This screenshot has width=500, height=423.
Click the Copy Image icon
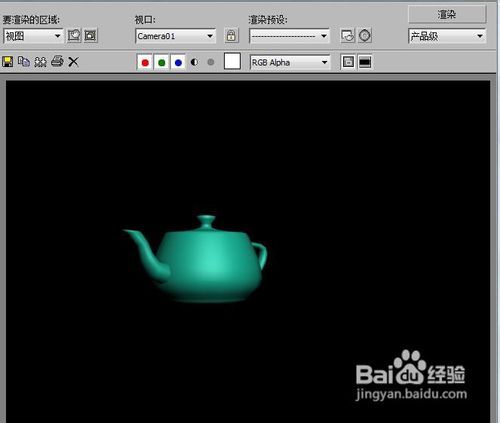[x=24, y=62]
